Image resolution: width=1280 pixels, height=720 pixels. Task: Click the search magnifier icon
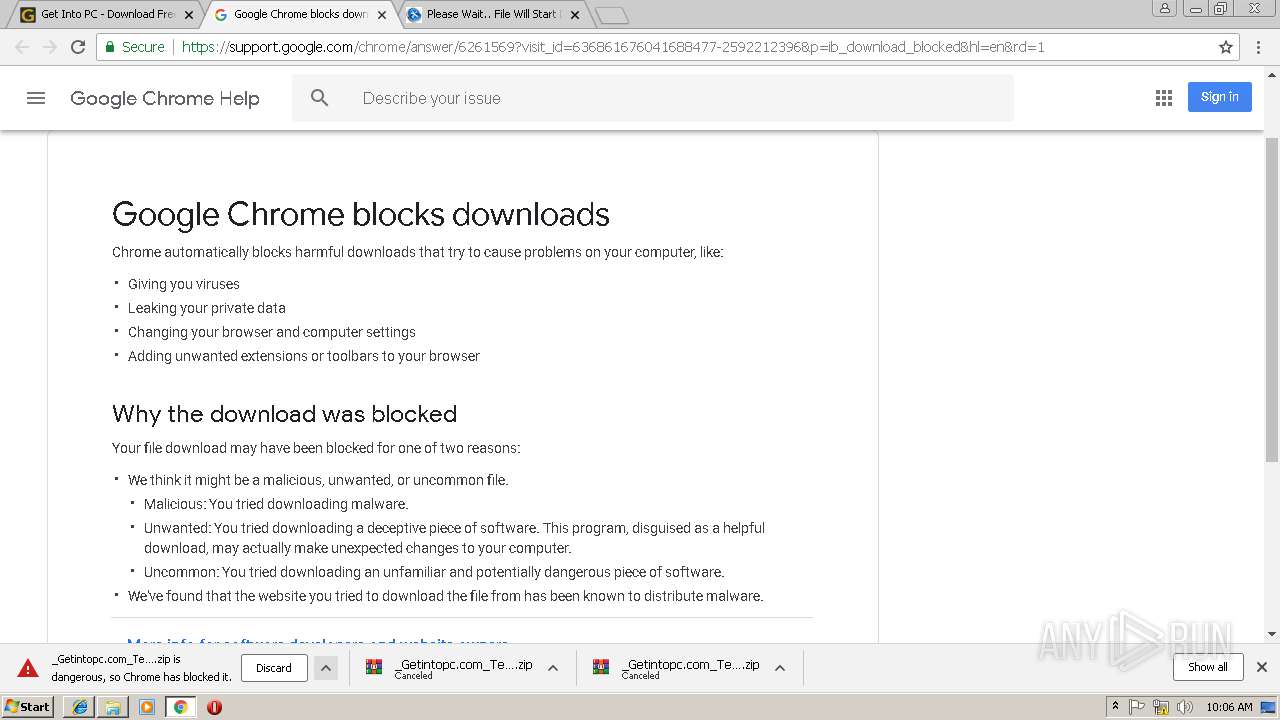tap(319, 98)
